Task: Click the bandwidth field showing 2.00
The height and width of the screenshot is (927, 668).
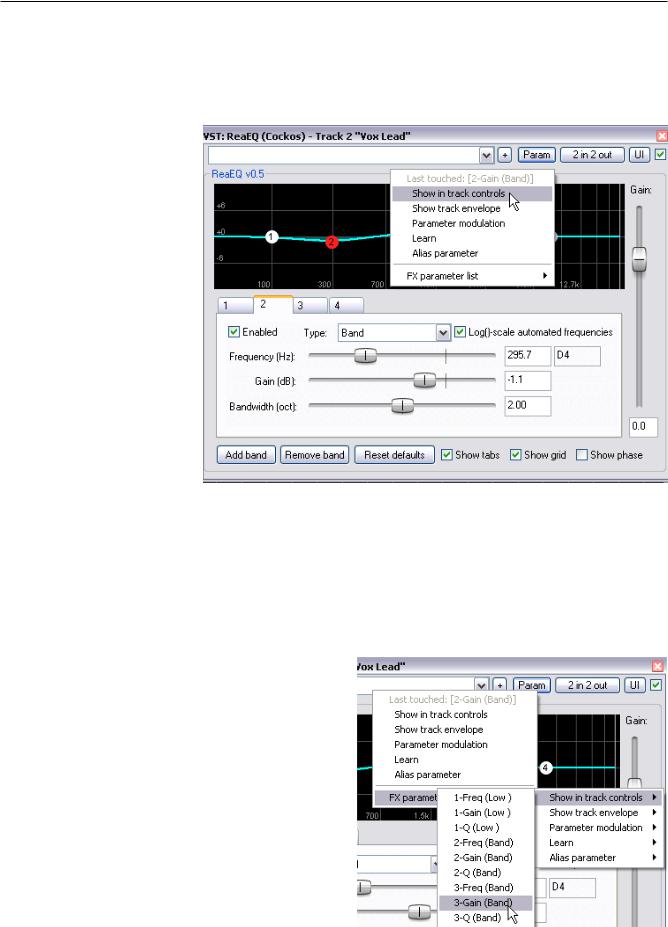Action: [528, 406]
